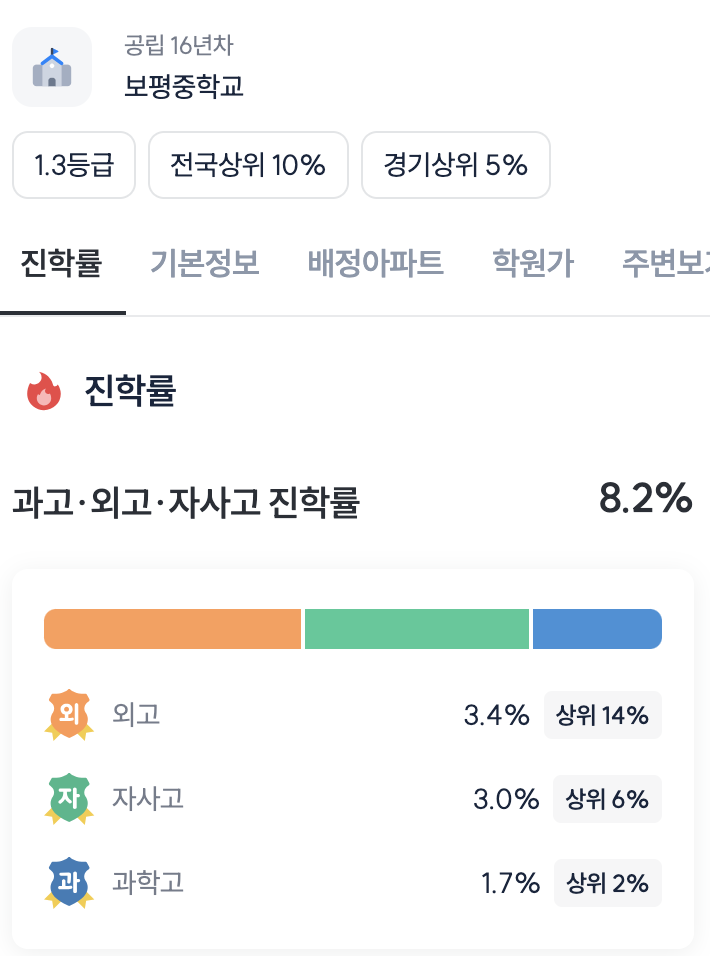Click the orange 외고 badge icon
Image resolution: width=710 pixels, height=956 pixels.
(69, 715)
